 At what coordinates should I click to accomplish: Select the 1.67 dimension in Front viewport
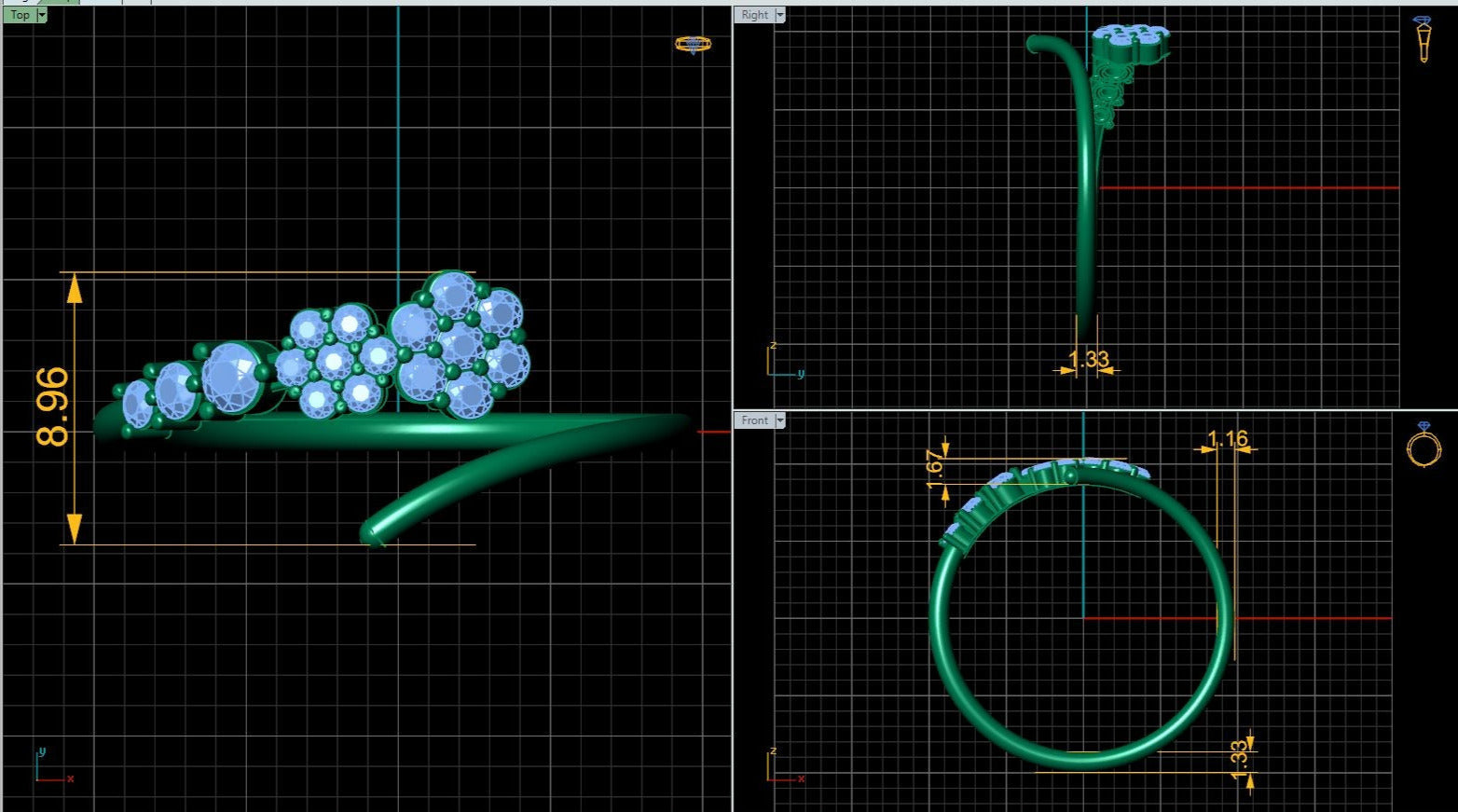(935, 469)
